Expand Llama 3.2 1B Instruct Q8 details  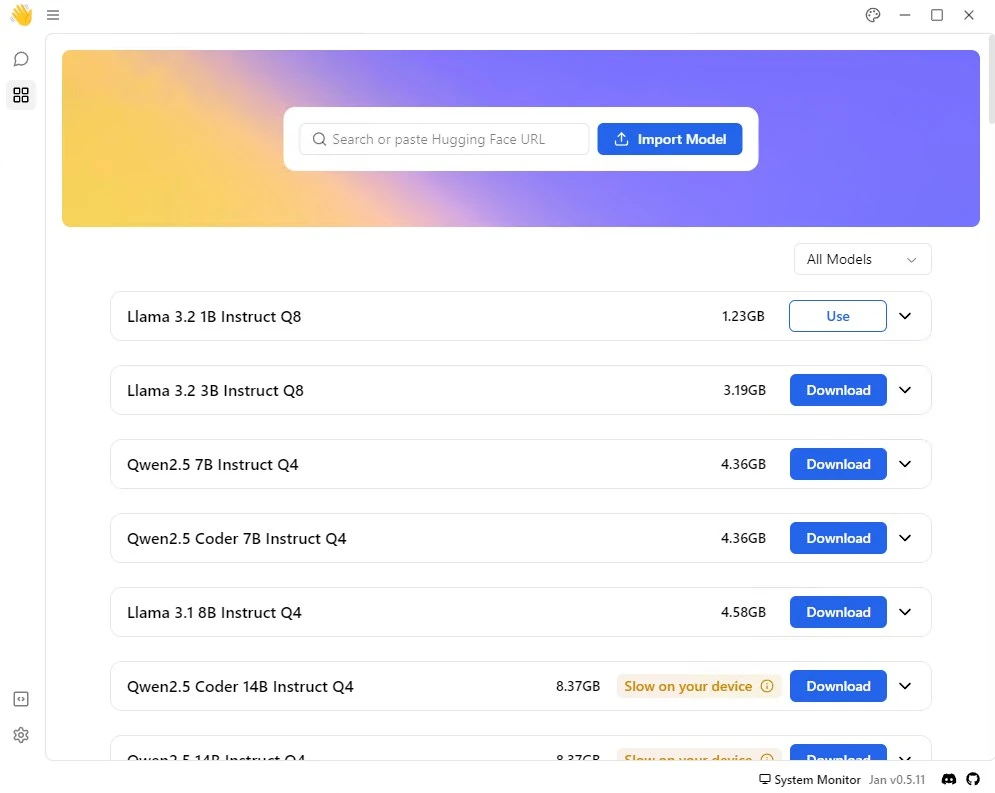pyautogui.click(x=905, y=316)
